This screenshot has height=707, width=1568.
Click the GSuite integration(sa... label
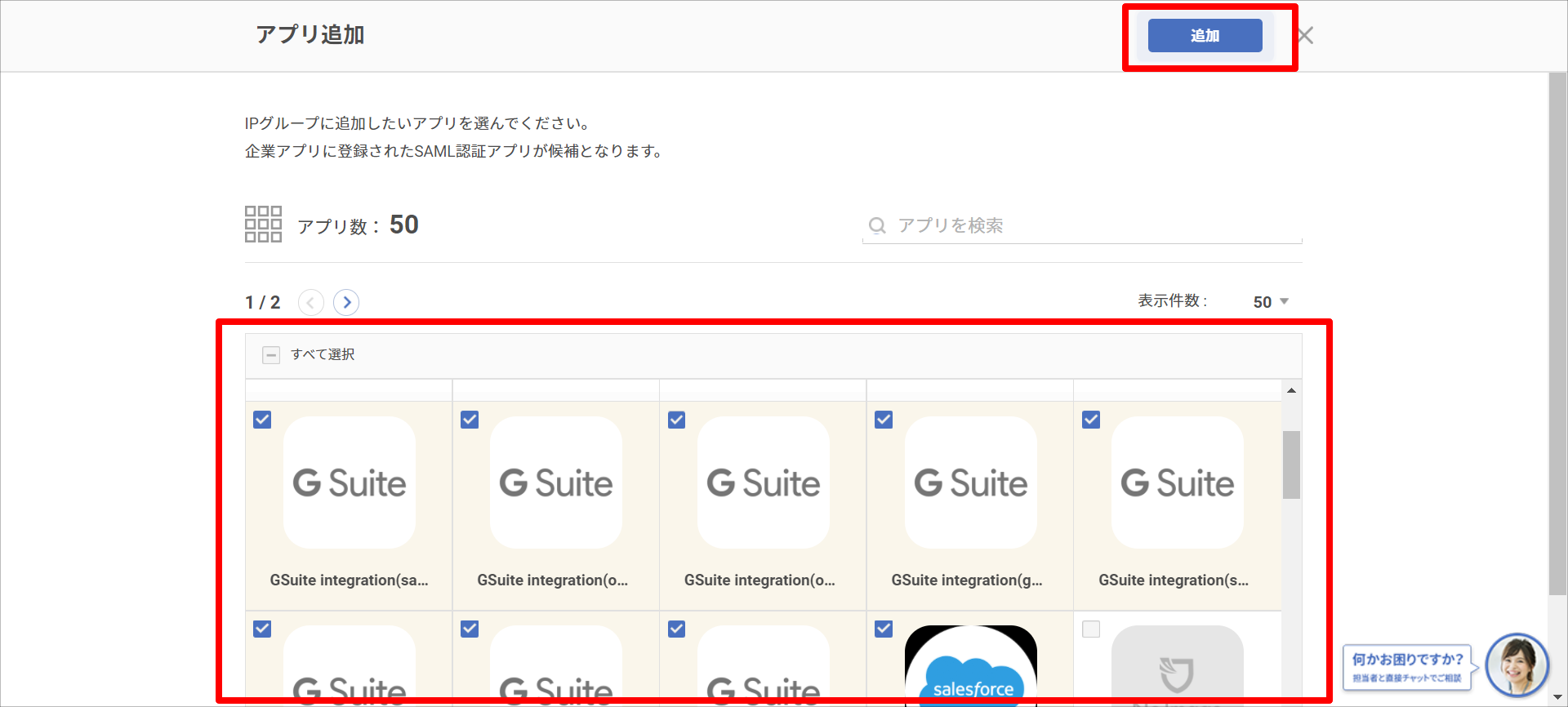(350, 580)
